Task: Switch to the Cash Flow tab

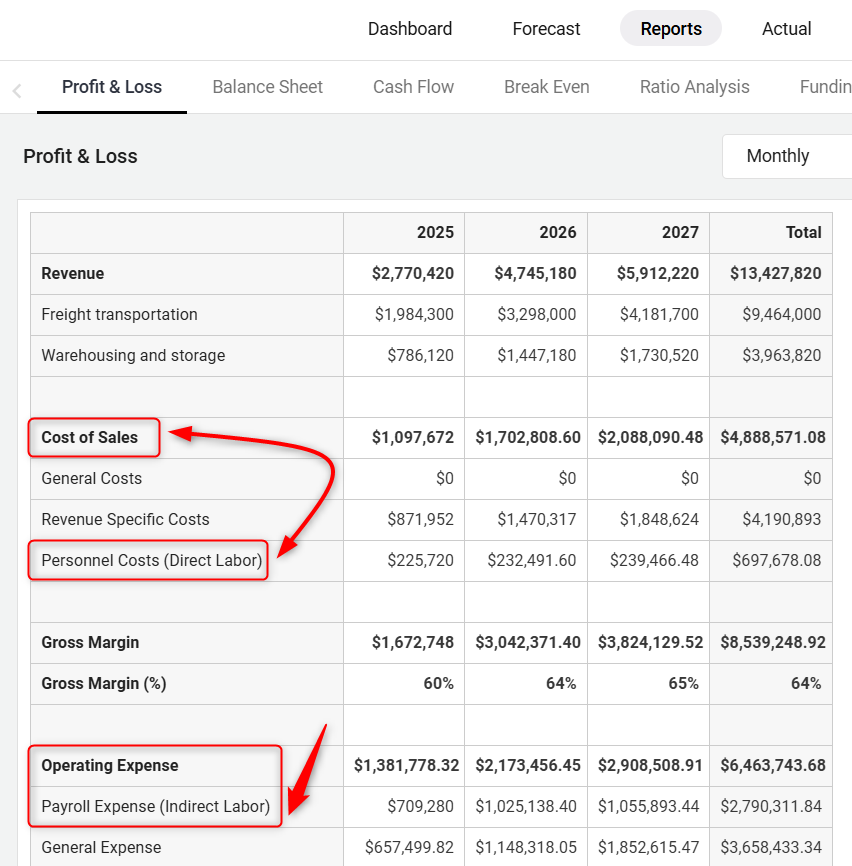Action: pos(413,87)
